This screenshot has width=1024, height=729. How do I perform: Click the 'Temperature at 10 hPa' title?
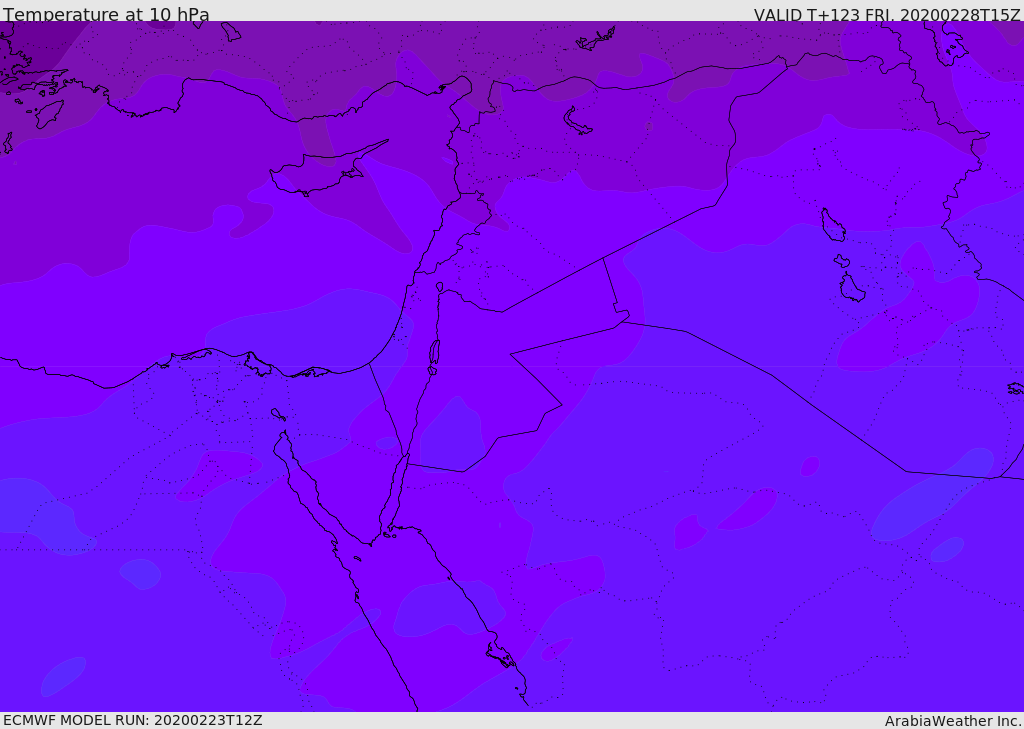pyautogui.click(x=106, y=15)
